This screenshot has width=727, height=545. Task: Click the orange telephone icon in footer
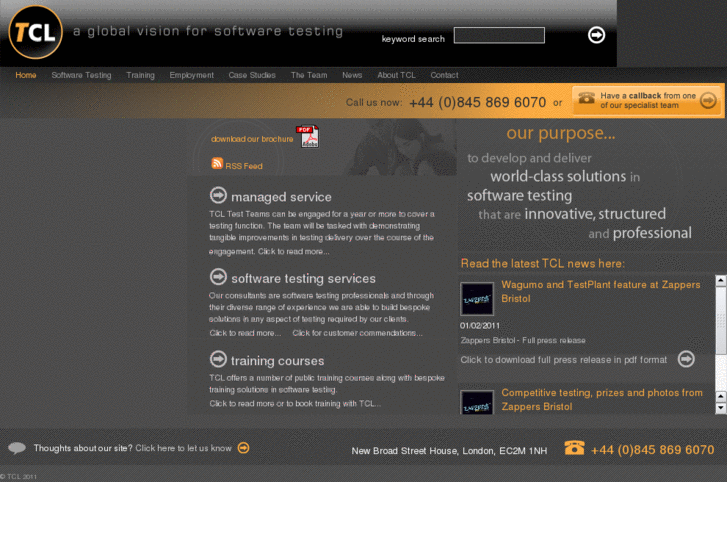pyautogui.click(x=574, y=448)
